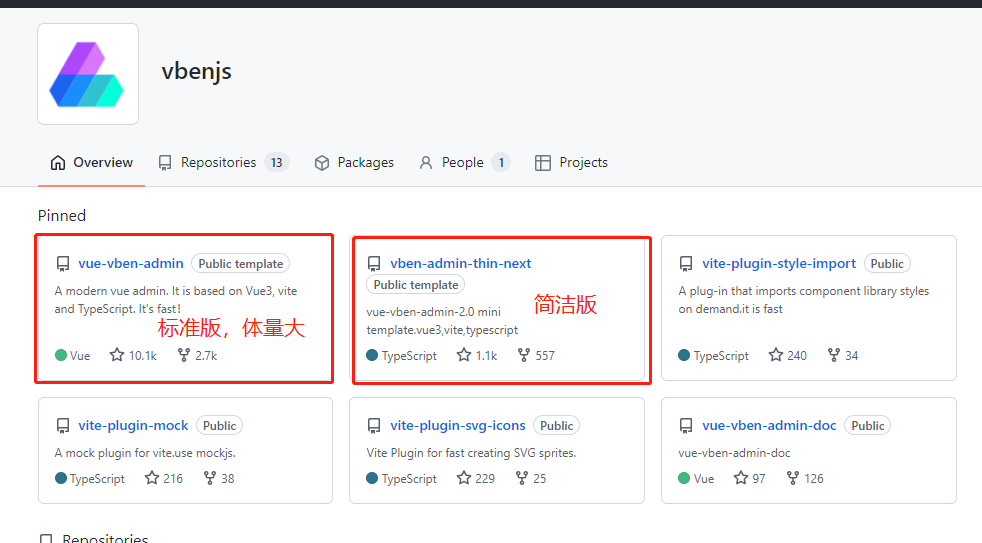Click TypeScript language dot in vben-admin-thin-next card
Viewport: 982px width, 543px height.
point(372,355)
